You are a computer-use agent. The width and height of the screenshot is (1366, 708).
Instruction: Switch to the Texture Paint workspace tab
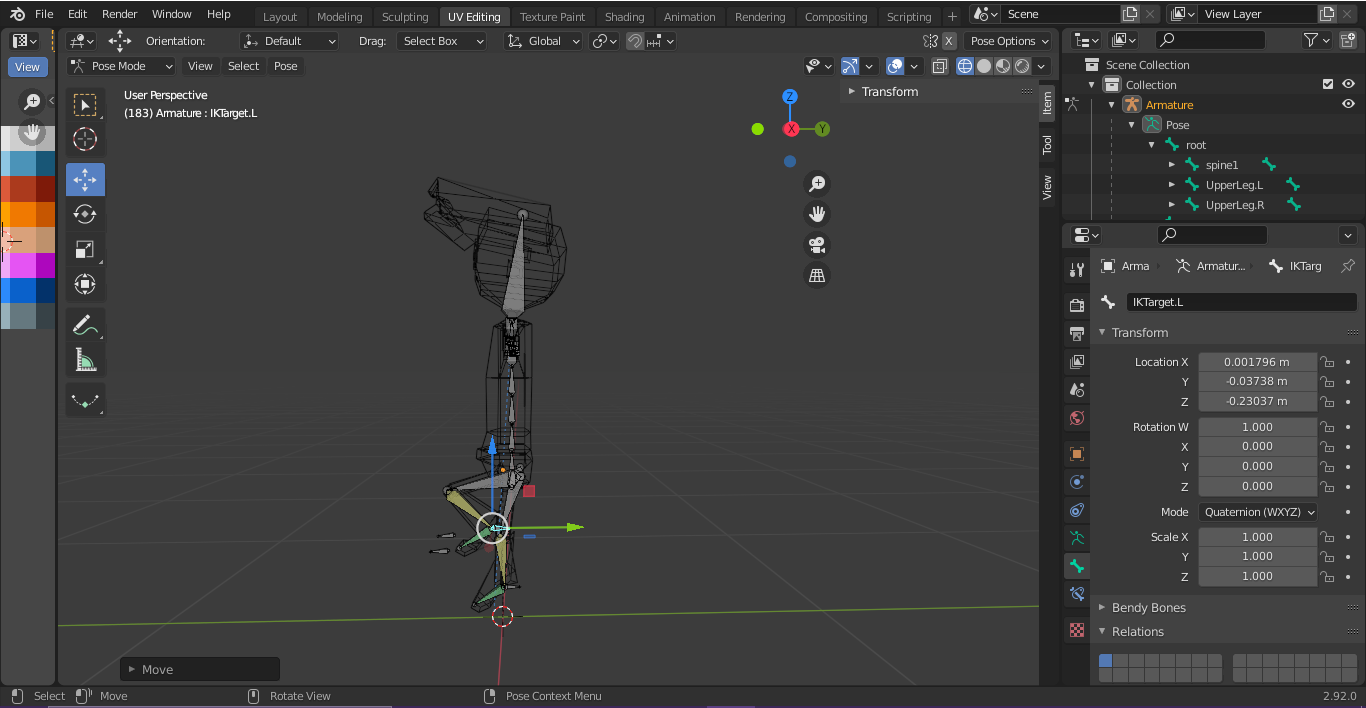tap(552, 17)
